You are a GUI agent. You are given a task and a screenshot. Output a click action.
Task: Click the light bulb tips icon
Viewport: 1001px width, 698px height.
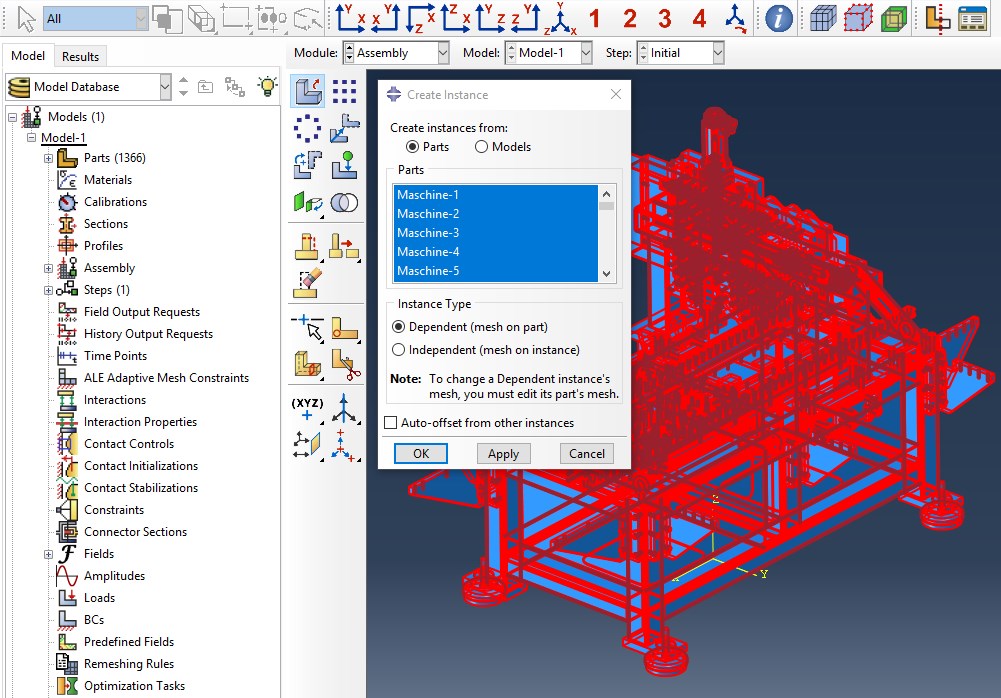tap(267, 86)
